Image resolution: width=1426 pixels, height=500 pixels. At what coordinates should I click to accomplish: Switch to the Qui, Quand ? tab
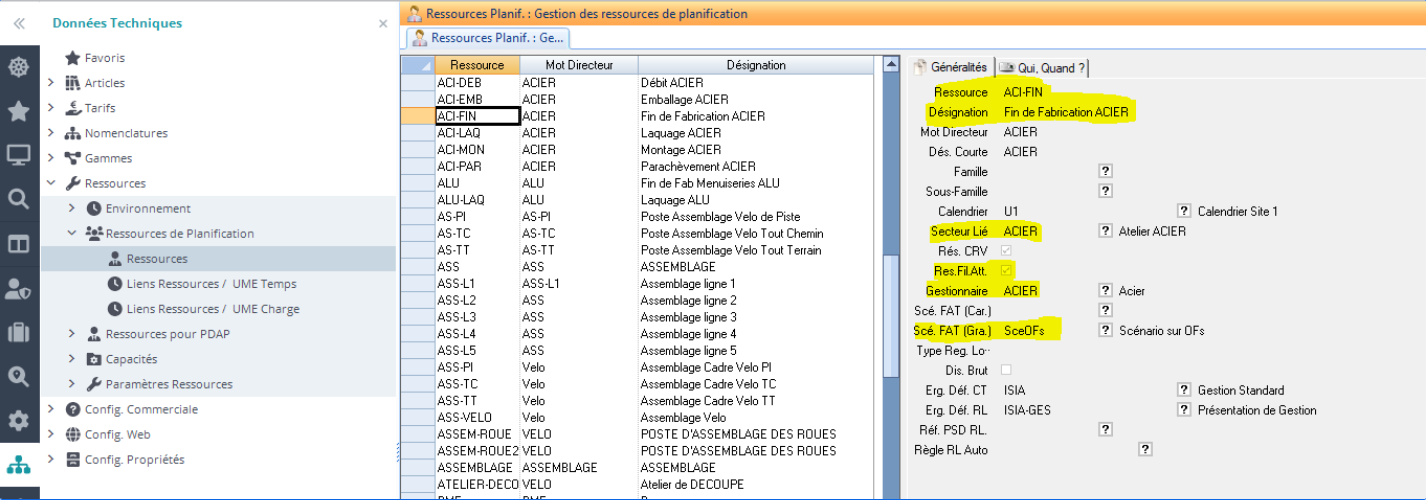[1044, 68]
